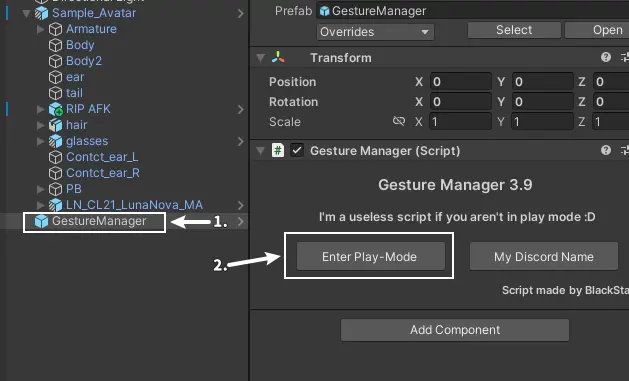This screenshot has height=381, width=629.
Task: Expand the hair object
Action: click(x=40, y=125)
